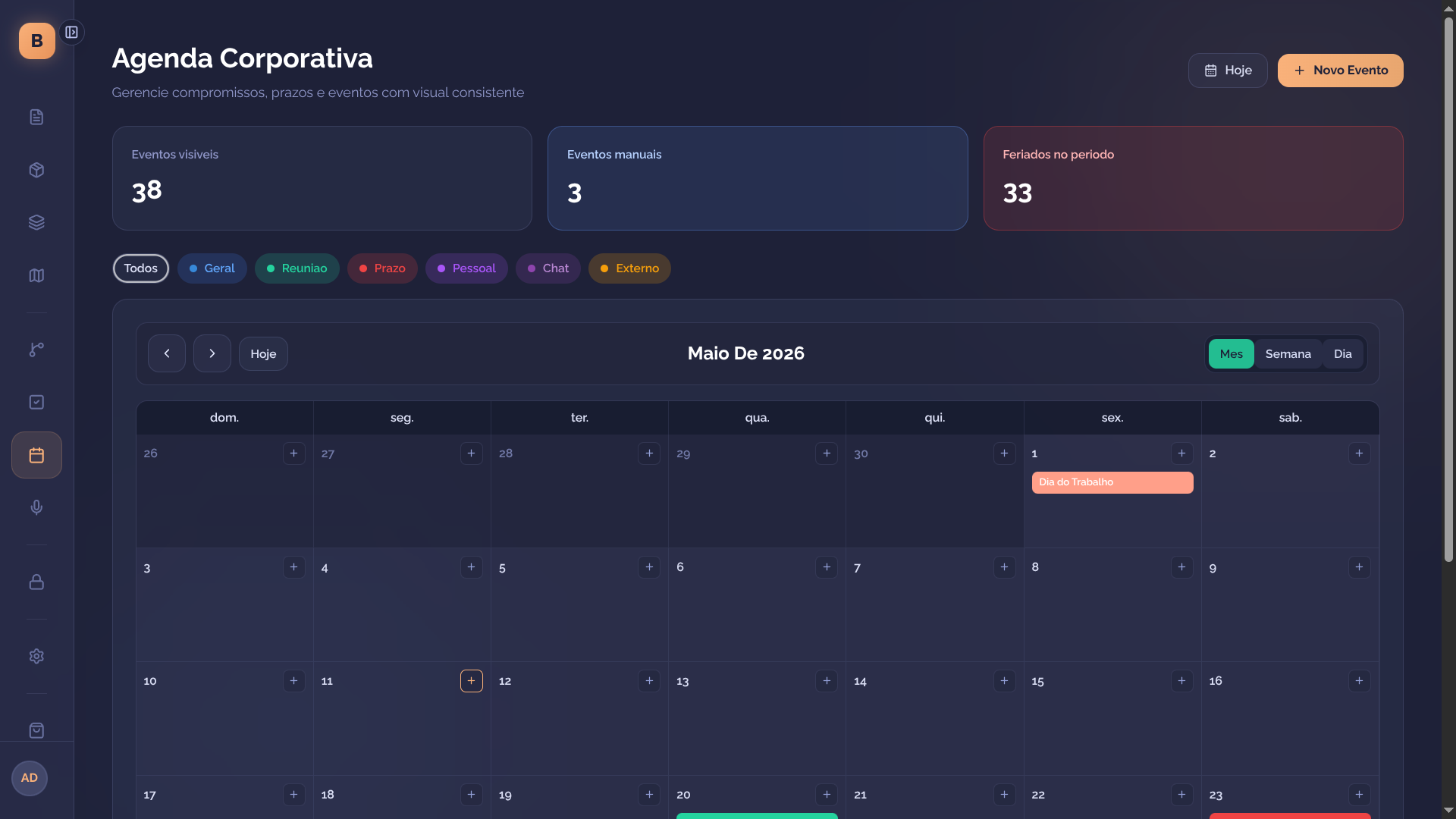Toggle the Prazo category filter

tap(382, 268)
